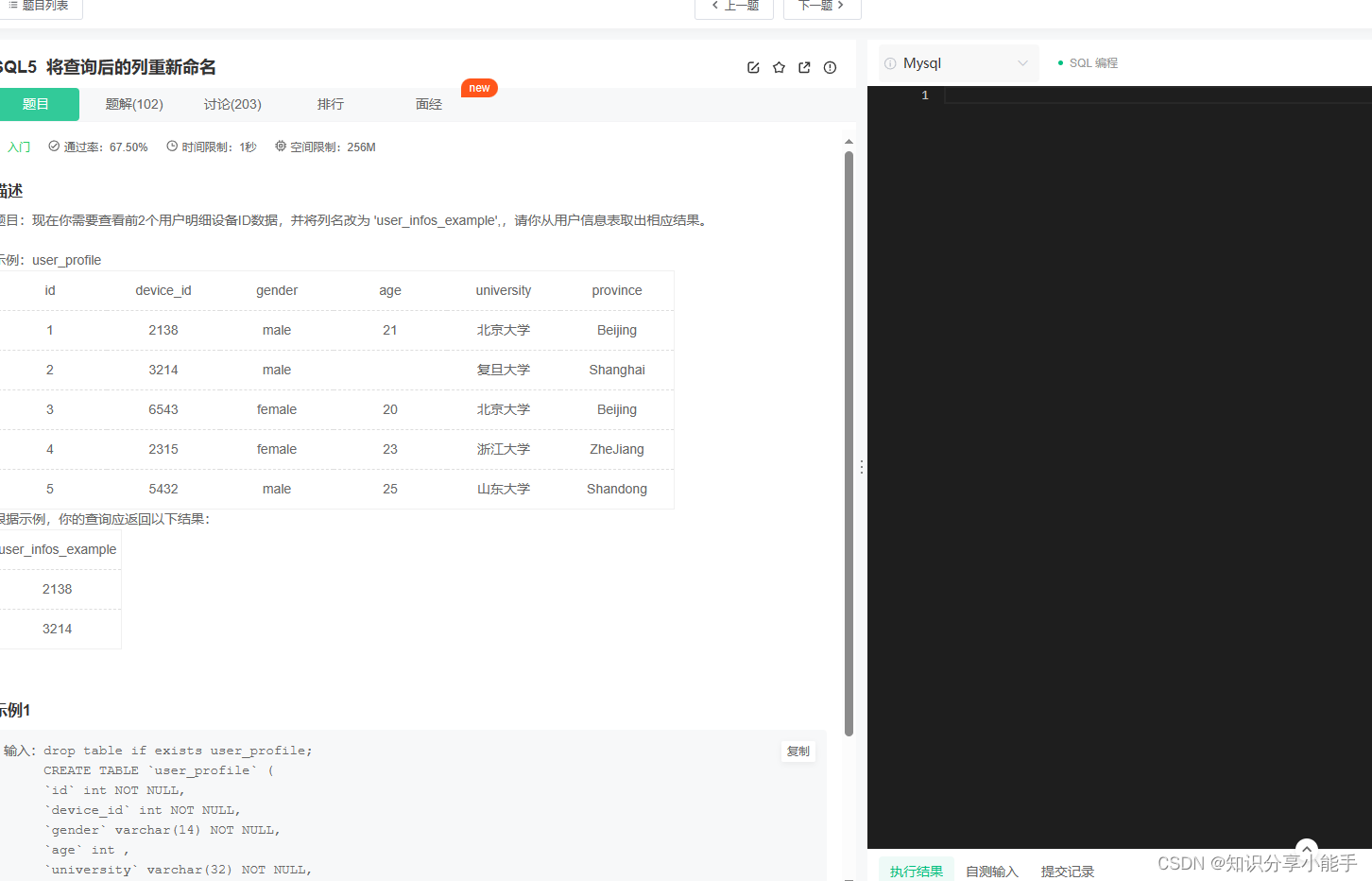Click the 复旦大学 cell
Screen dimensions: 1372x881
504,370
